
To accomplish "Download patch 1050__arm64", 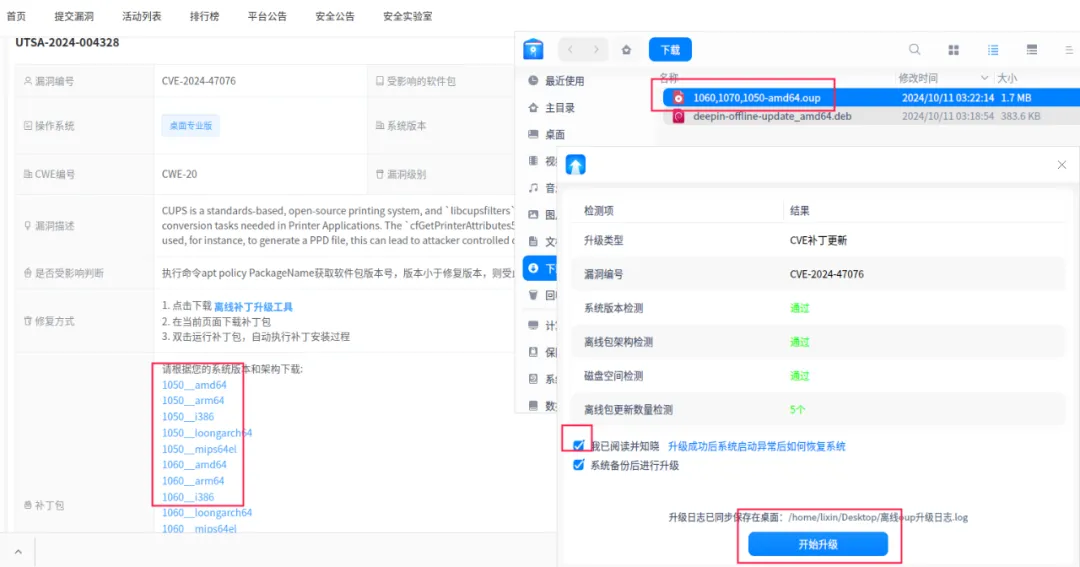I will [x=193, y=400].
